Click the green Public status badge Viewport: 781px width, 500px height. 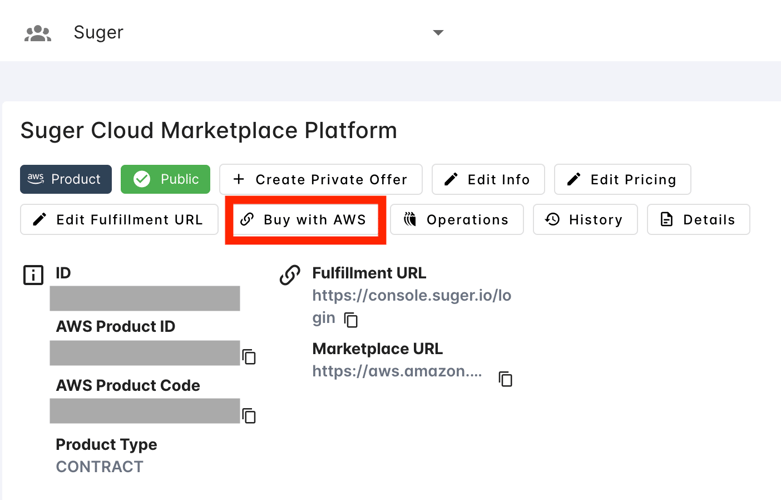[x=165, y=179]
